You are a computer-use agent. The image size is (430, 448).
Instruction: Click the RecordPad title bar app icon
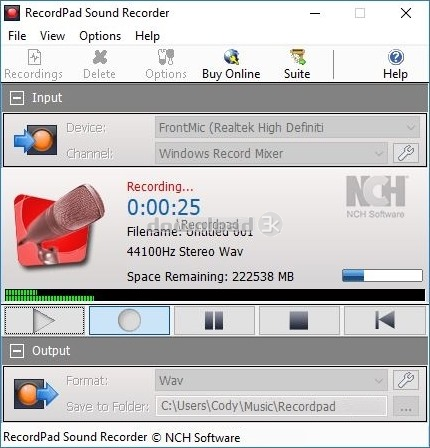[x=12, y=13]
